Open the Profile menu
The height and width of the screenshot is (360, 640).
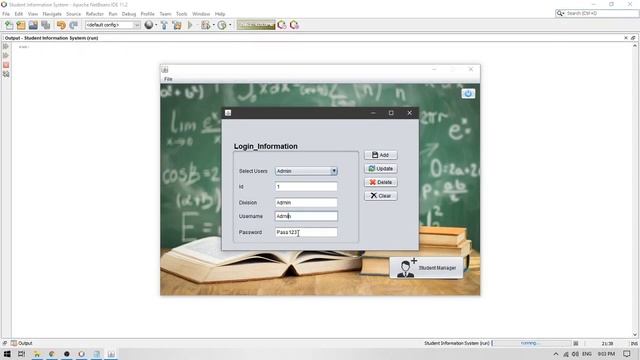coord(147,14)
